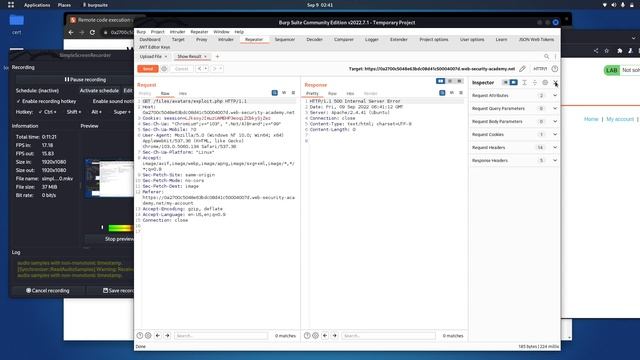The height and width of the screenshot is (360, 640).
Task: Click the My account link in browser
Action: tap(620, 119)
